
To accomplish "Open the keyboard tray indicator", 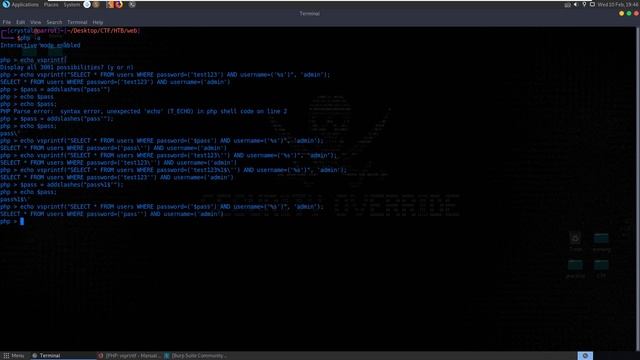I will 567,4.
